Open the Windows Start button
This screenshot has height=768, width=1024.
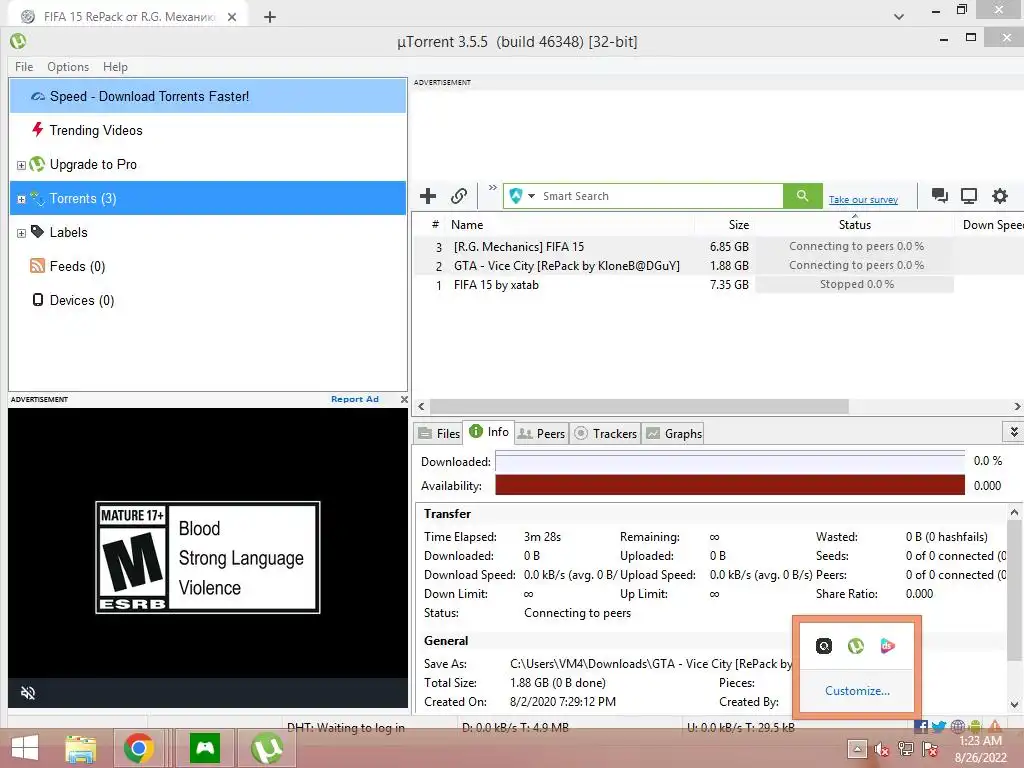[x=25, y=748]
